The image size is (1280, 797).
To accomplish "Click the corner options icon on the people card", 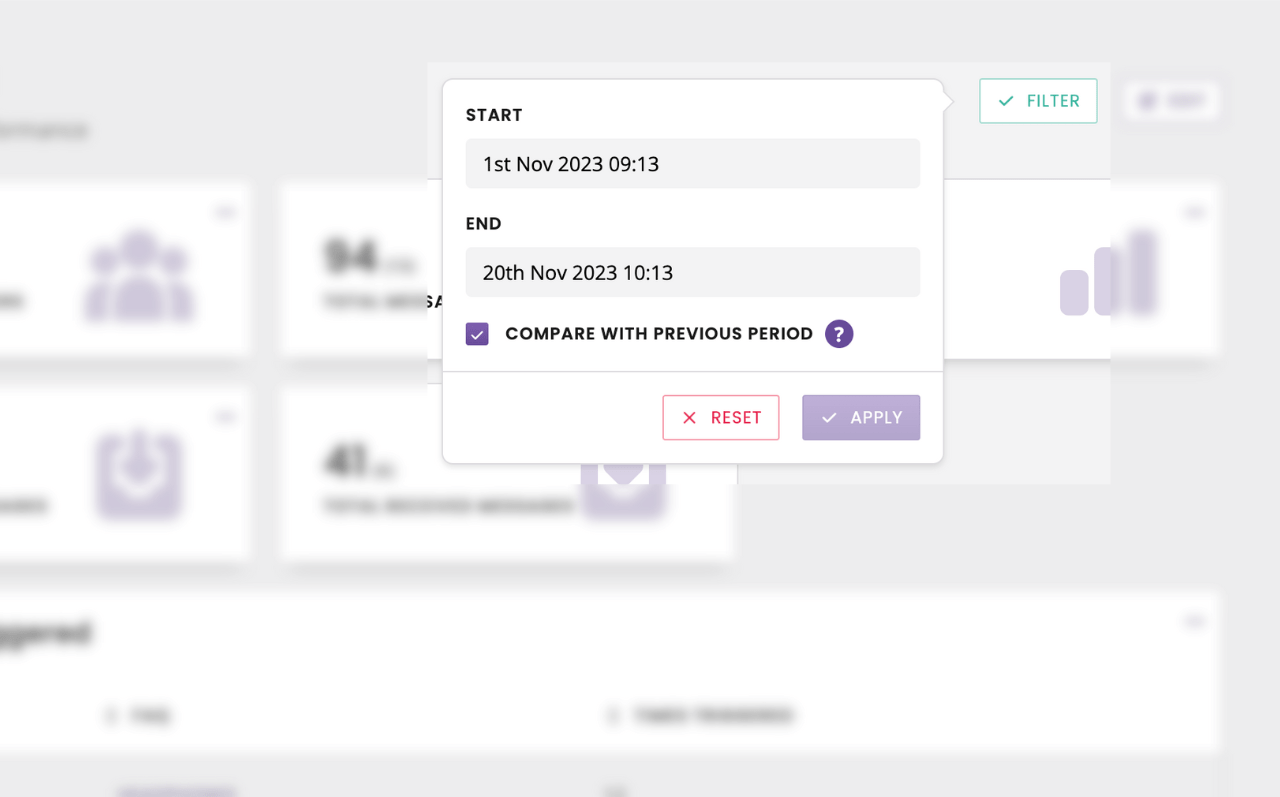I will [226, 211].
